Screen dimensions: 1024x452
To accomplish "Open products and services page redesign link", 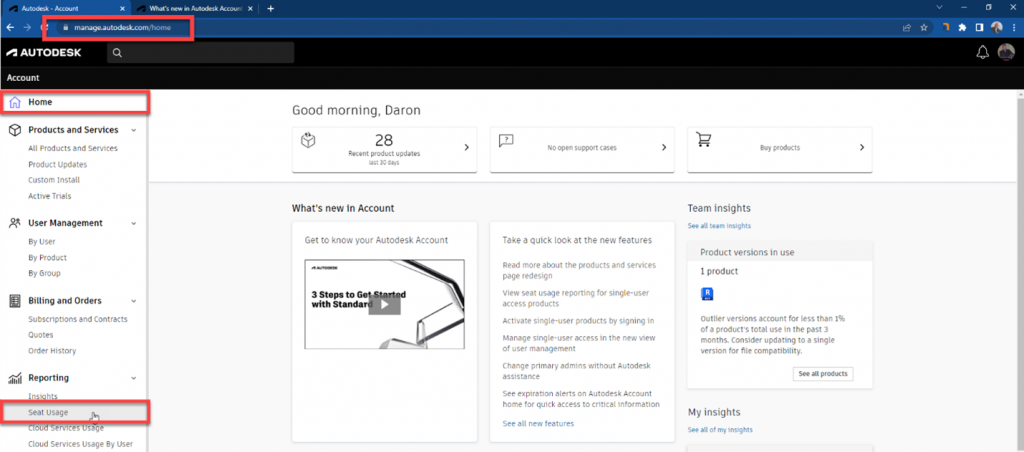I will (x=579, y=270).
